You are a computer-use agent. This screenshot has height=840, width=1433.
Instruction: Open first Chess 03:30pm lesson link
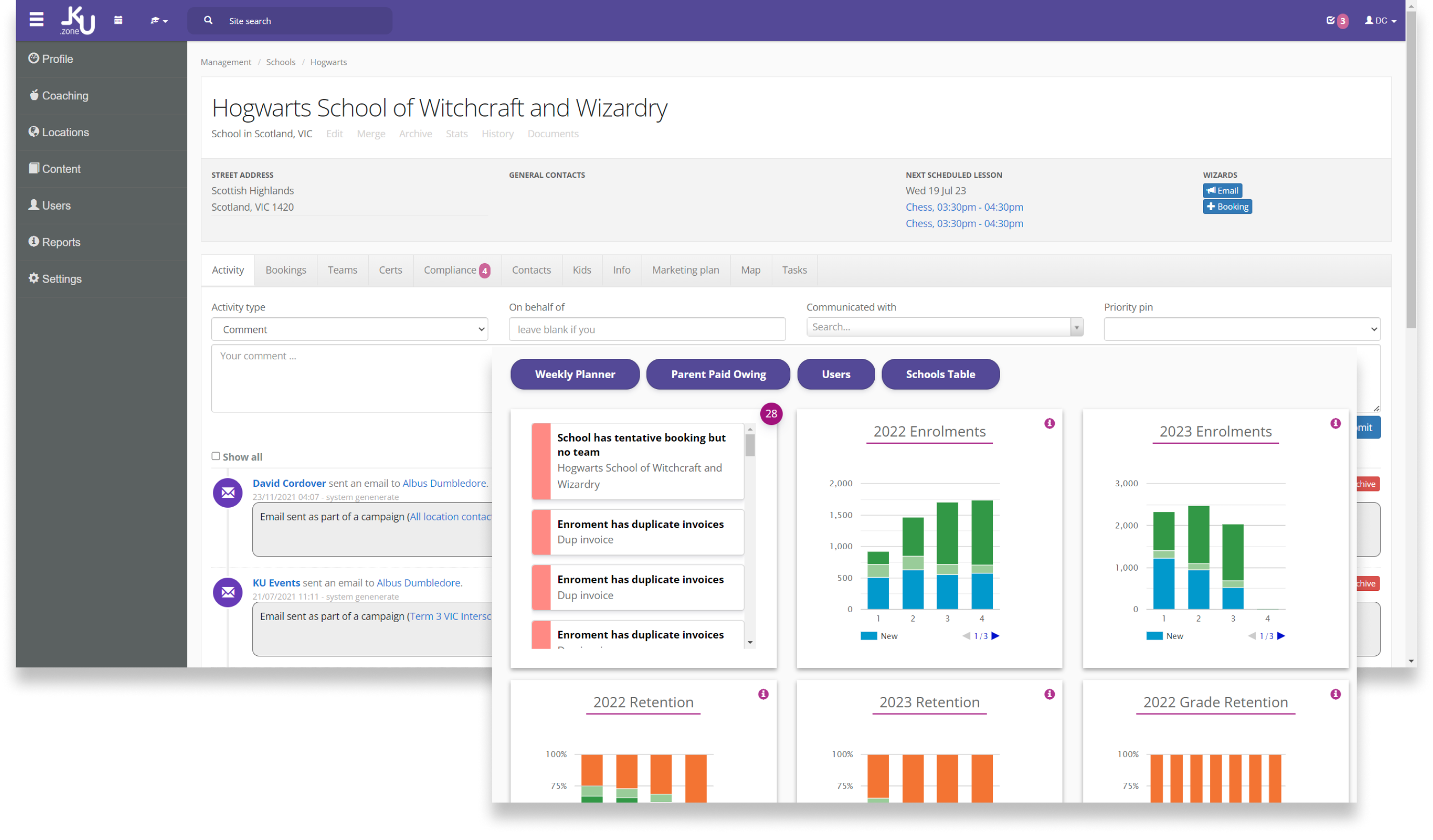[x=964, y=207]
